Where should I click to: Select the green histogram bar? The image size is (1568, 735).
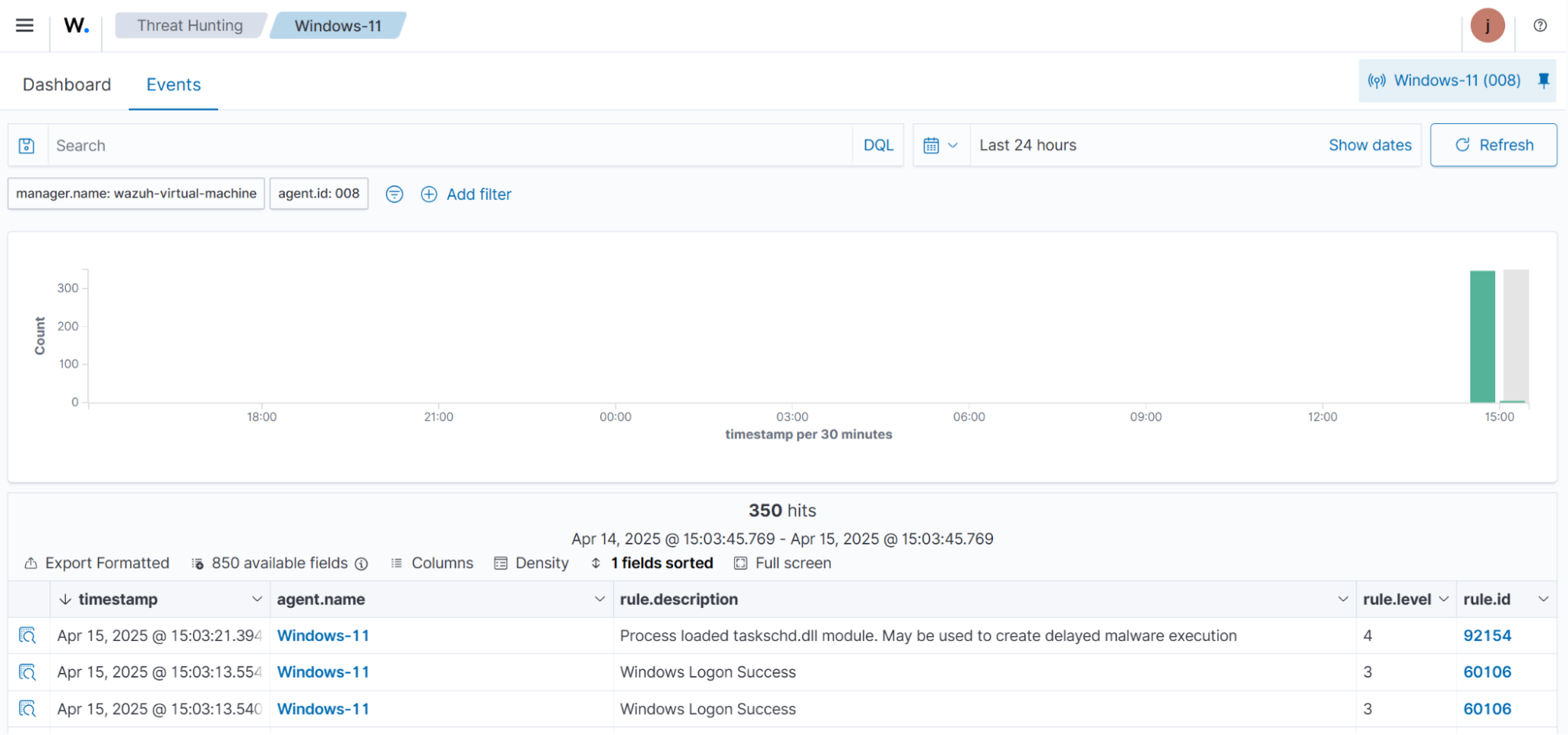(1483, 337)
